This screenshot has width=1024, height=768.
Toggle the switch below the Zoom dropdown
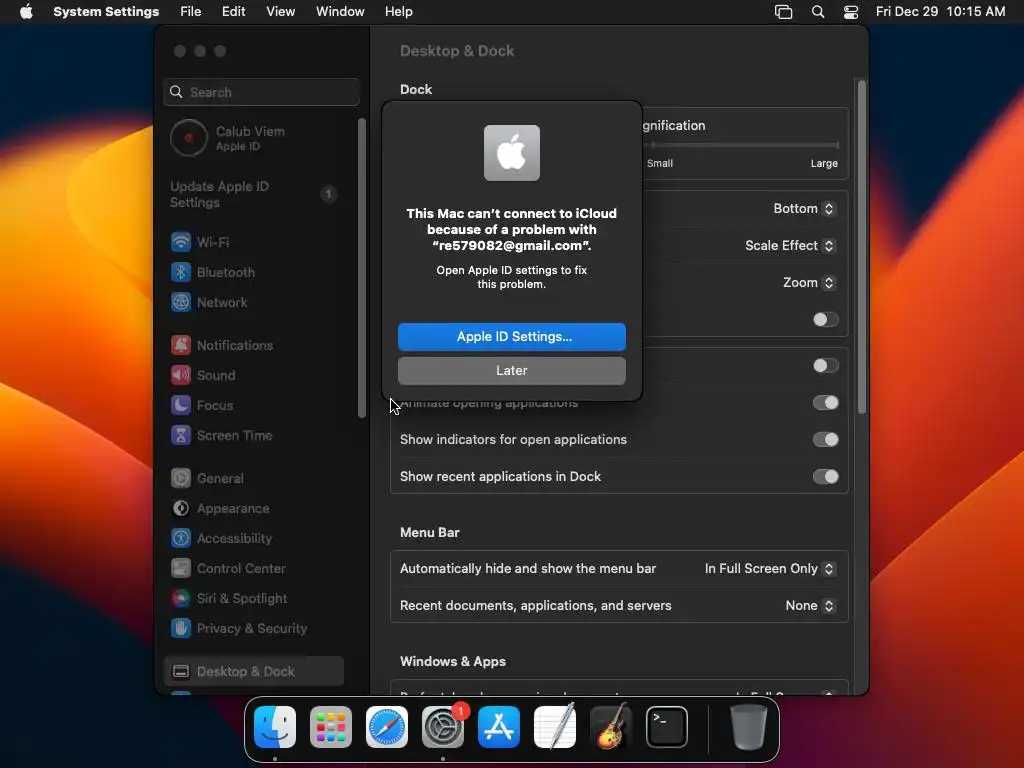[825, 319]
